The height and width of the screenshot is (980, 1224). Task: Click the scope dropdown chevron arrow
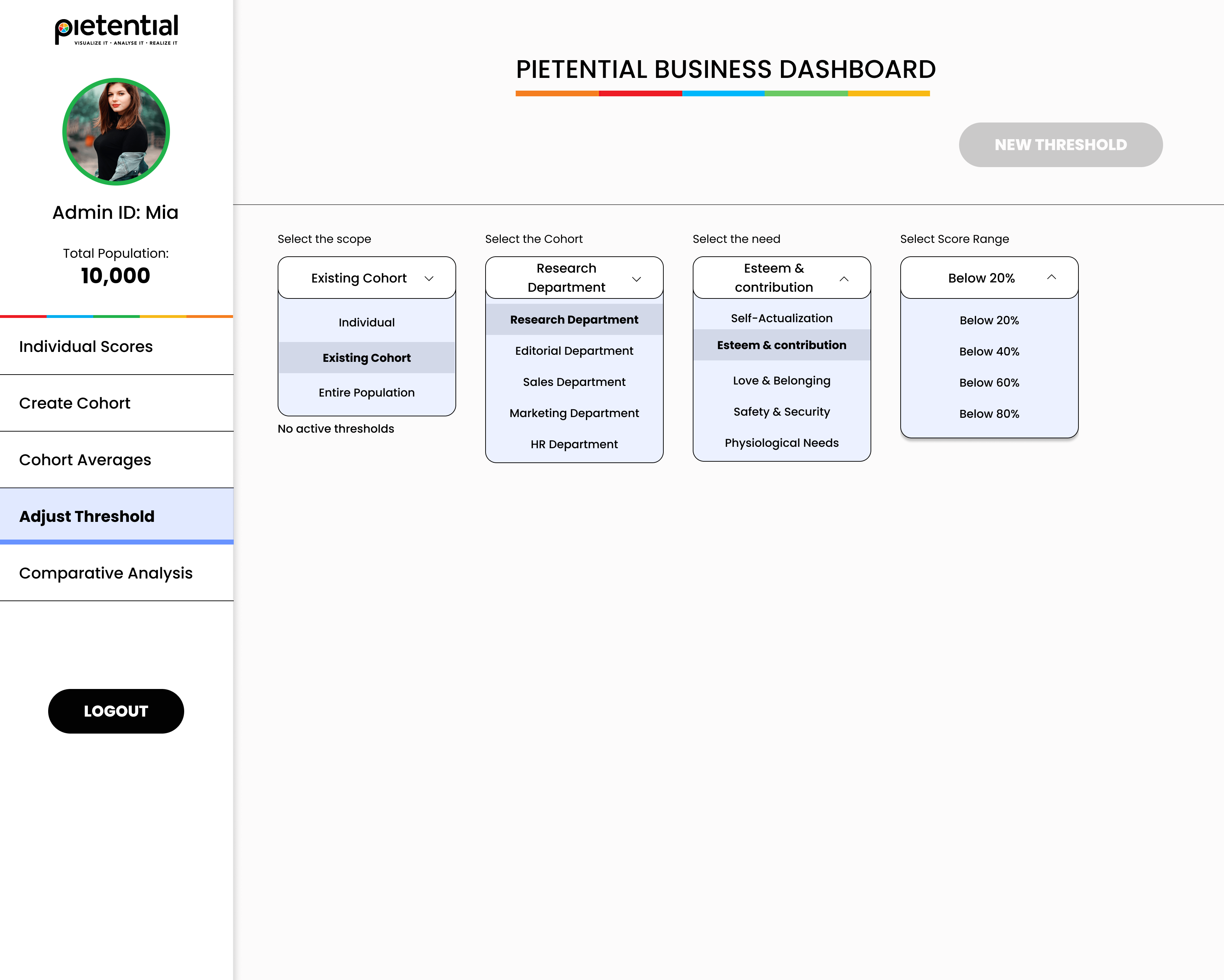click(x=429, y=279)
